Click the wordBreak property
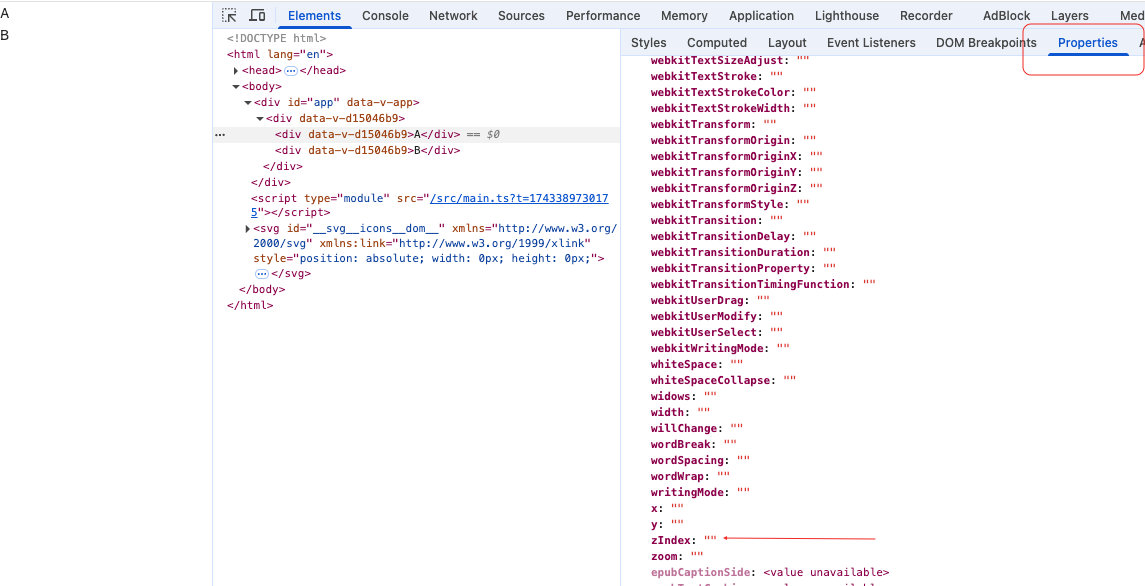This screenshot has width=1145, height=586. 694,444
